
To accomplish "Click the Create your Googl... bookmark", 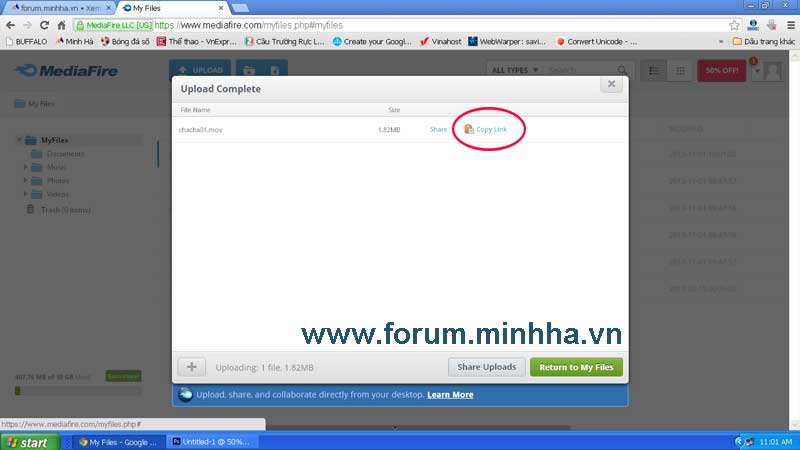I will tap(372, 41).
